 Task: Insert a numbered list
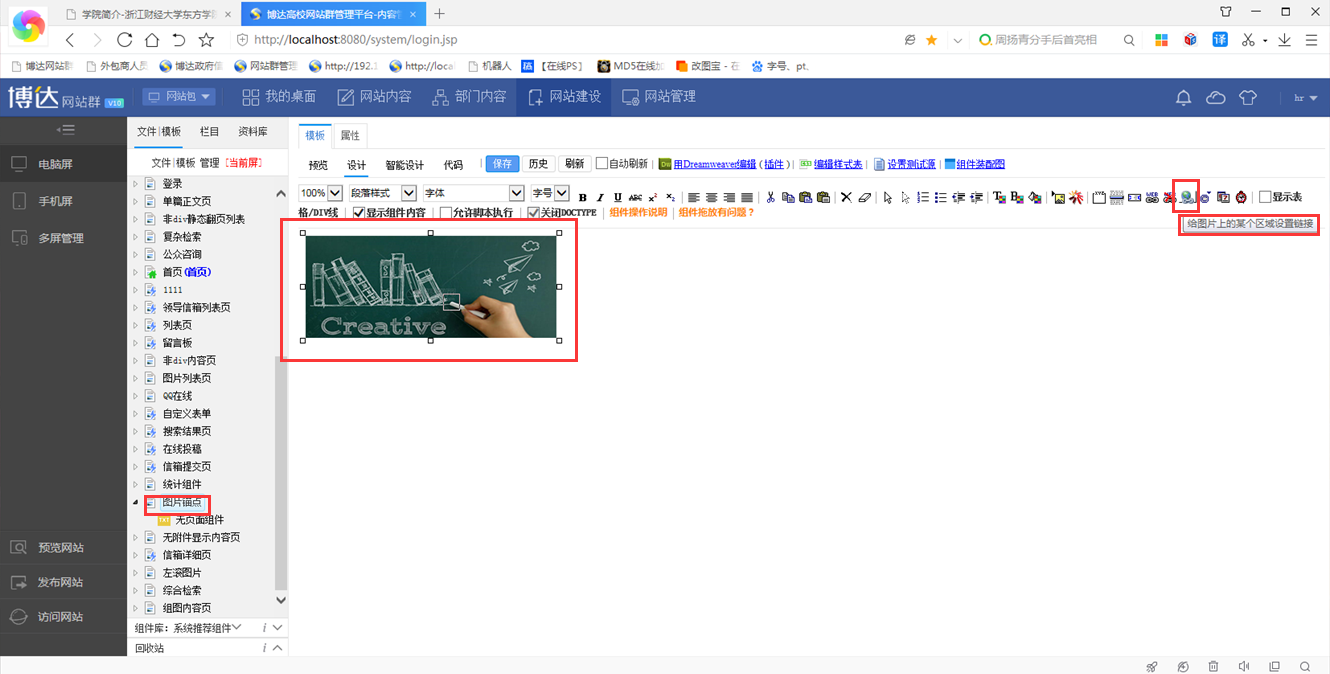coord(923,197)
